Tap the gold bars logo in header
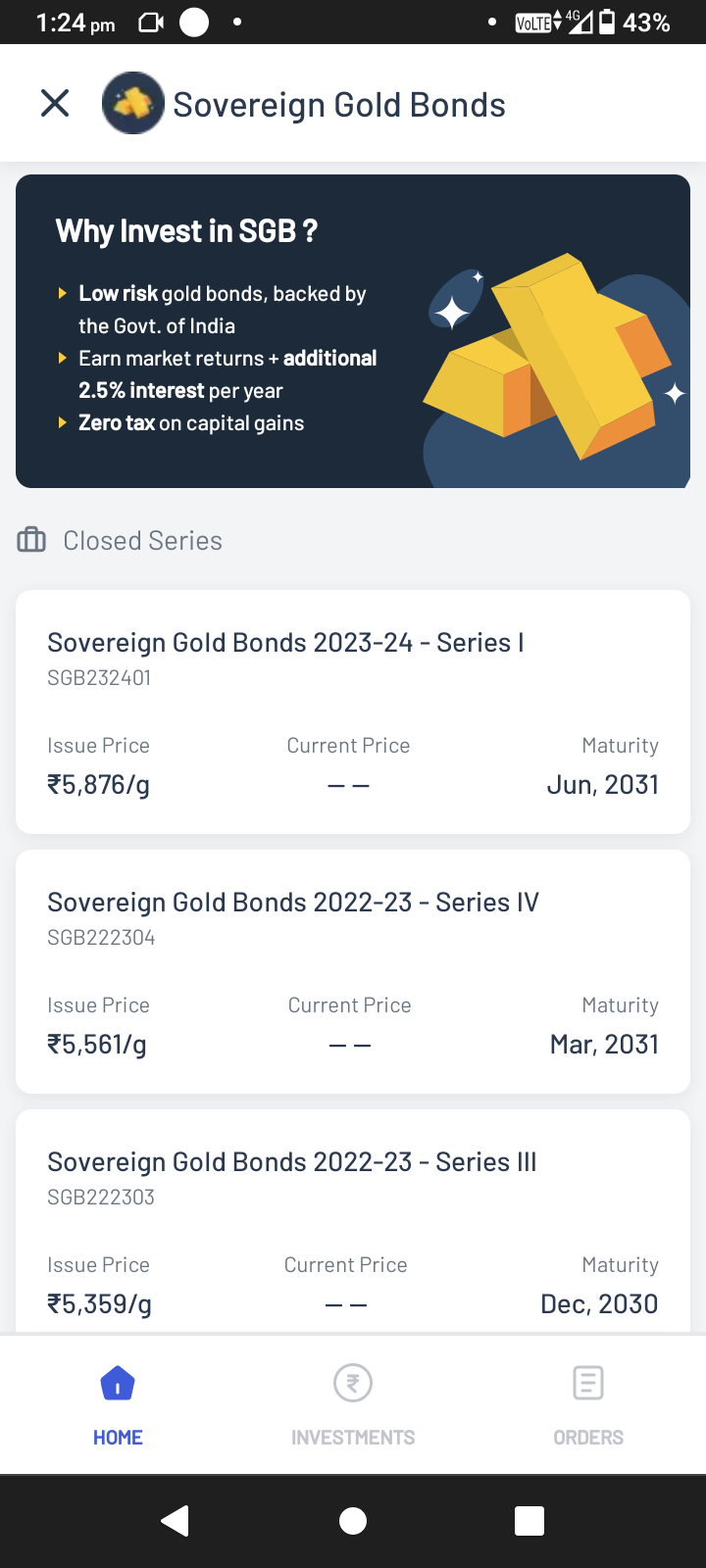The height and width of the screenshot is (1568, 706). tap(132, 103)
